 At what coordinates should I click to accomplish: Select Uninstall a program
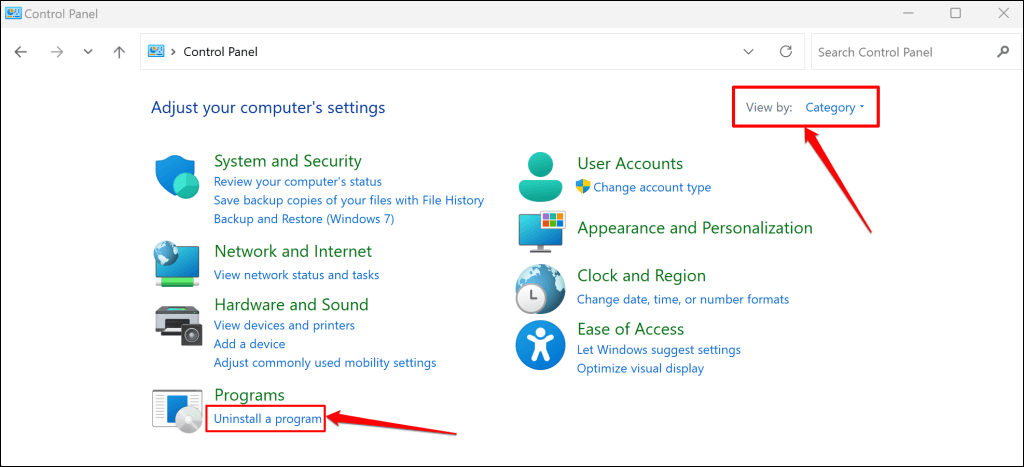tap(268, 419)
